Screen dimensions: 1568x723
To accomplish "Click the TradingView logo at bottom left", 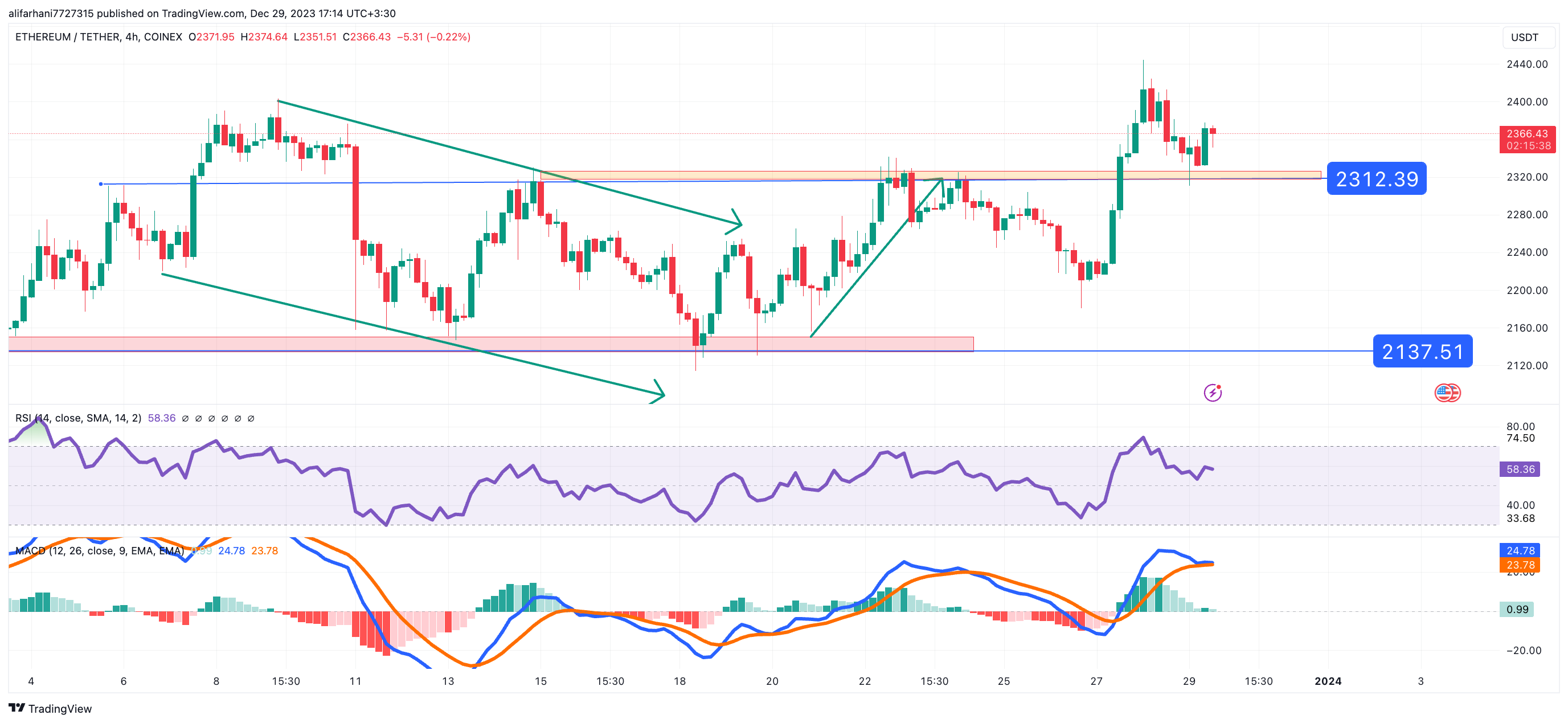I will [x=50, y=708].
